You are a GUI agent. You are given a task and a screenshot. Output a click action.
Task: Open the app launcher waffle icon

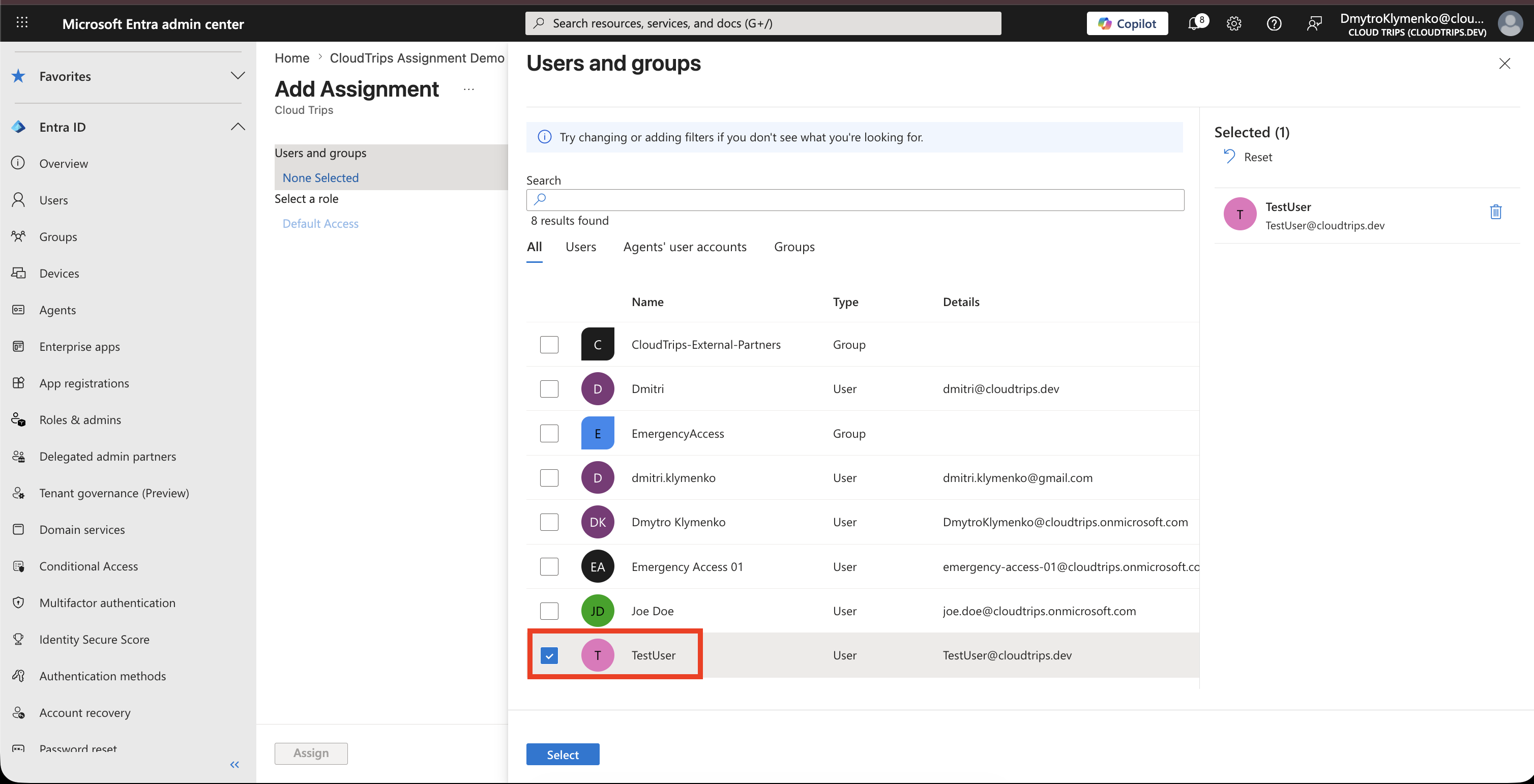[22, 22]
